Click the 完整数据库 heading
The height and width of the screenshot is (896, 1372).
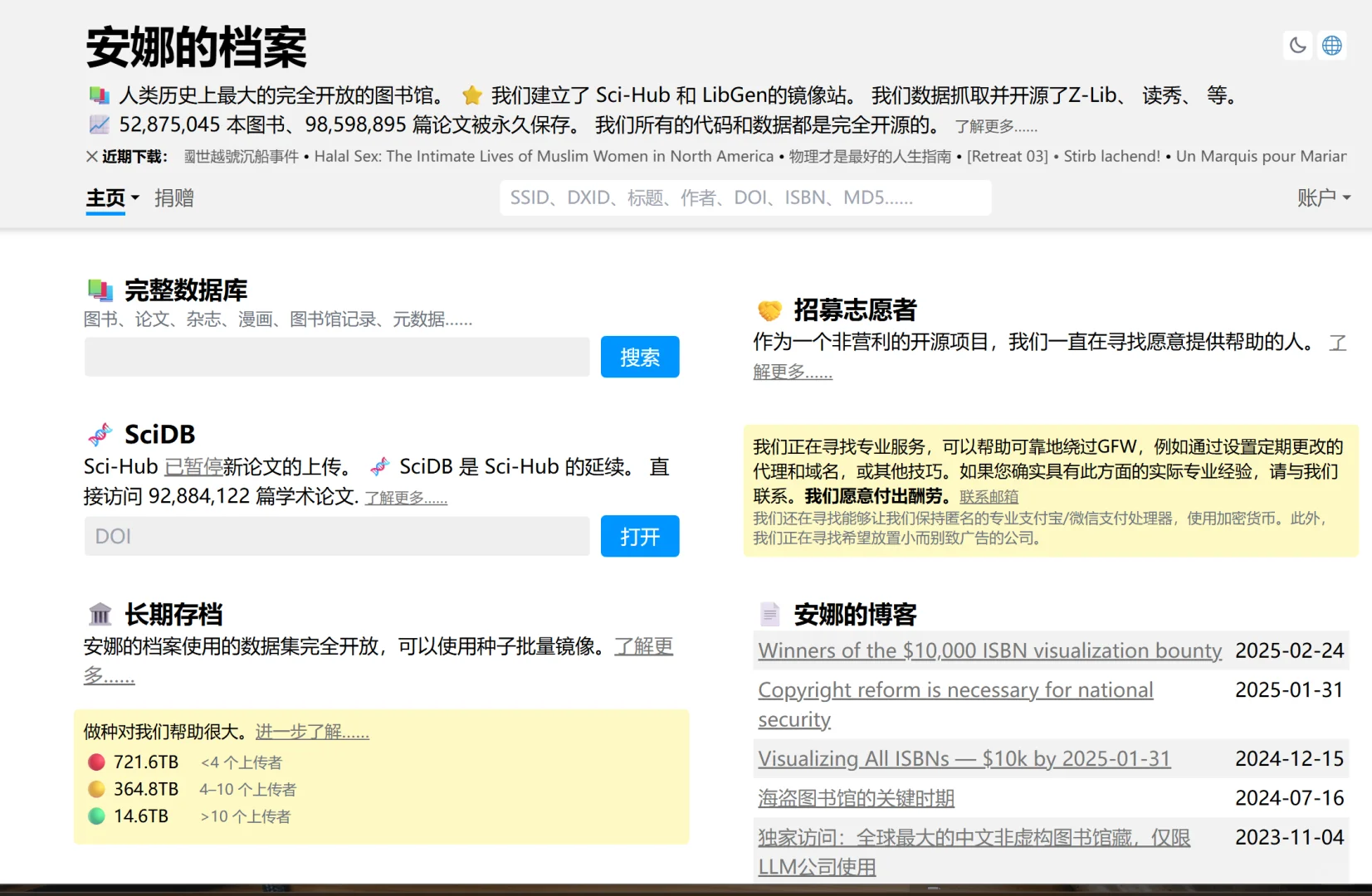[186, 290]
